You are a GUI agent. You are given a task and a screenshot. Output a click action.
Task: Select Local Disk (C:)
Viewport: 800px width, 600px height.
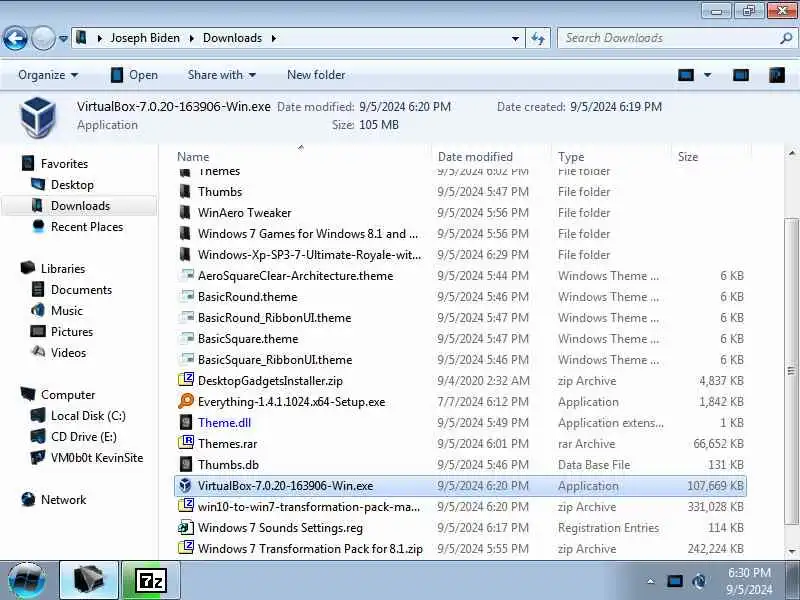tap(88, 416)
